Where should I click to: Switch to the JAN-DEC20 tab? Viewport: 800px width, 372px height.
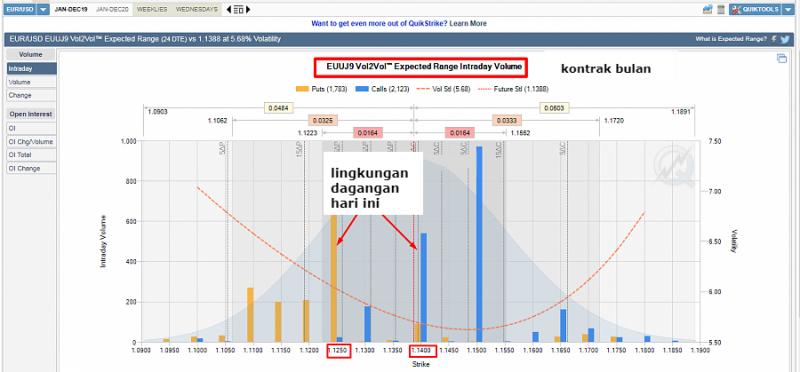point(112,9)
